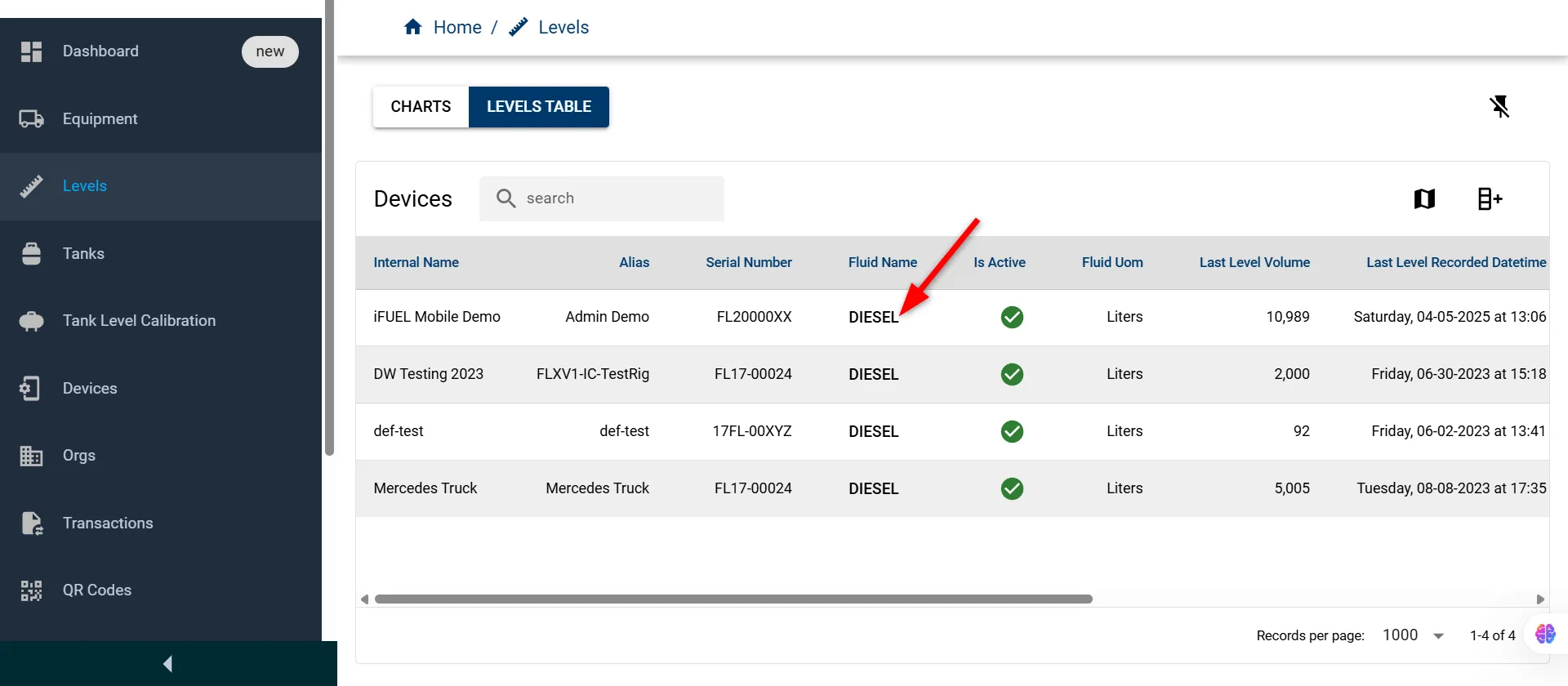Open Records per page dropdown
Viewport: 1568px width, 686px height.
(1414, 635)
